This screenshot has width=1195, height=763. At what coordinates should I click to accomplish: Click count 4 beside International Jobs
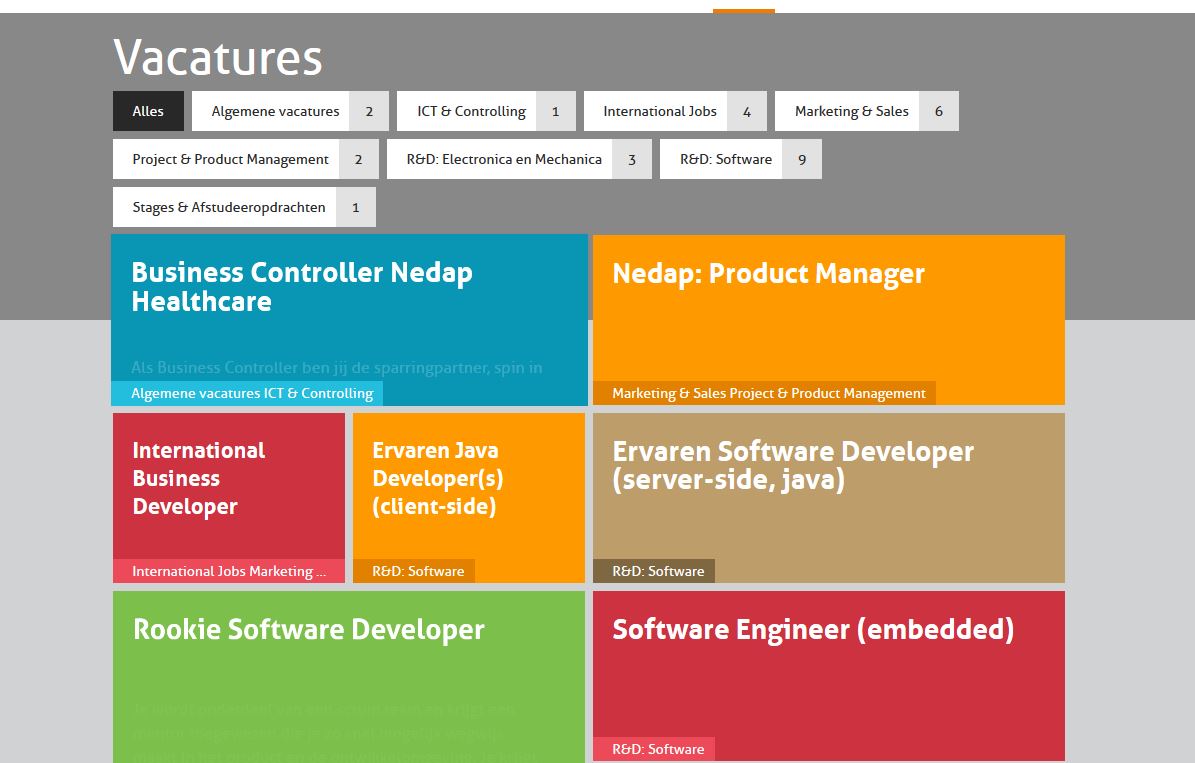747,111
